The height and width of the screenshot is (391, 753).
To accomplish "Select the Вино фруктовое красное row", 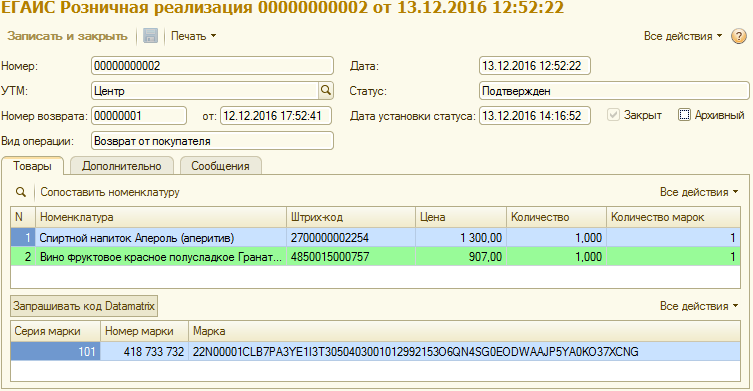I will (x=375, y=257).
